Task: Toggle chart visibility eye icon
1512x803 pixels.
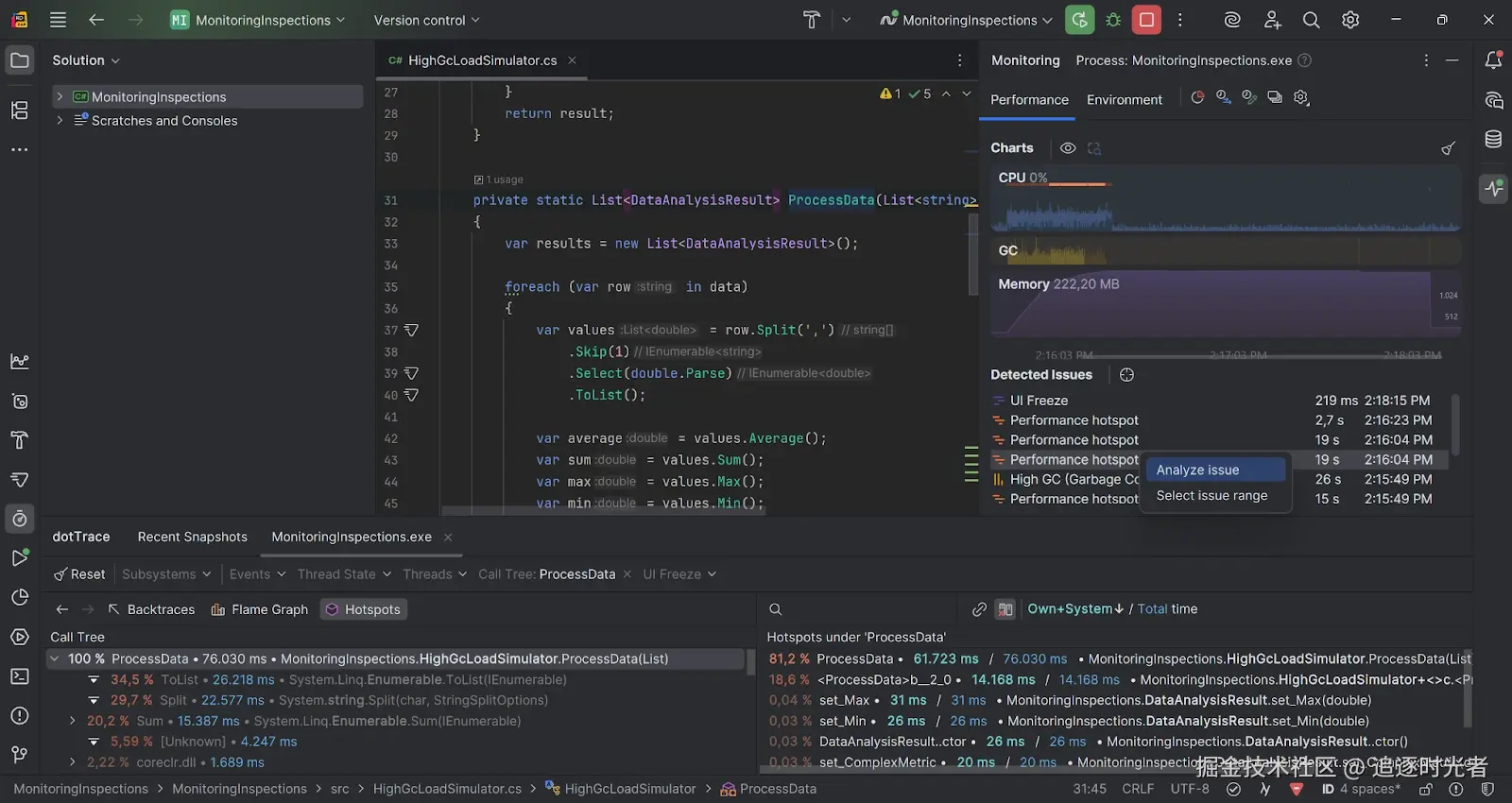Action: [x=1068, y=148]
